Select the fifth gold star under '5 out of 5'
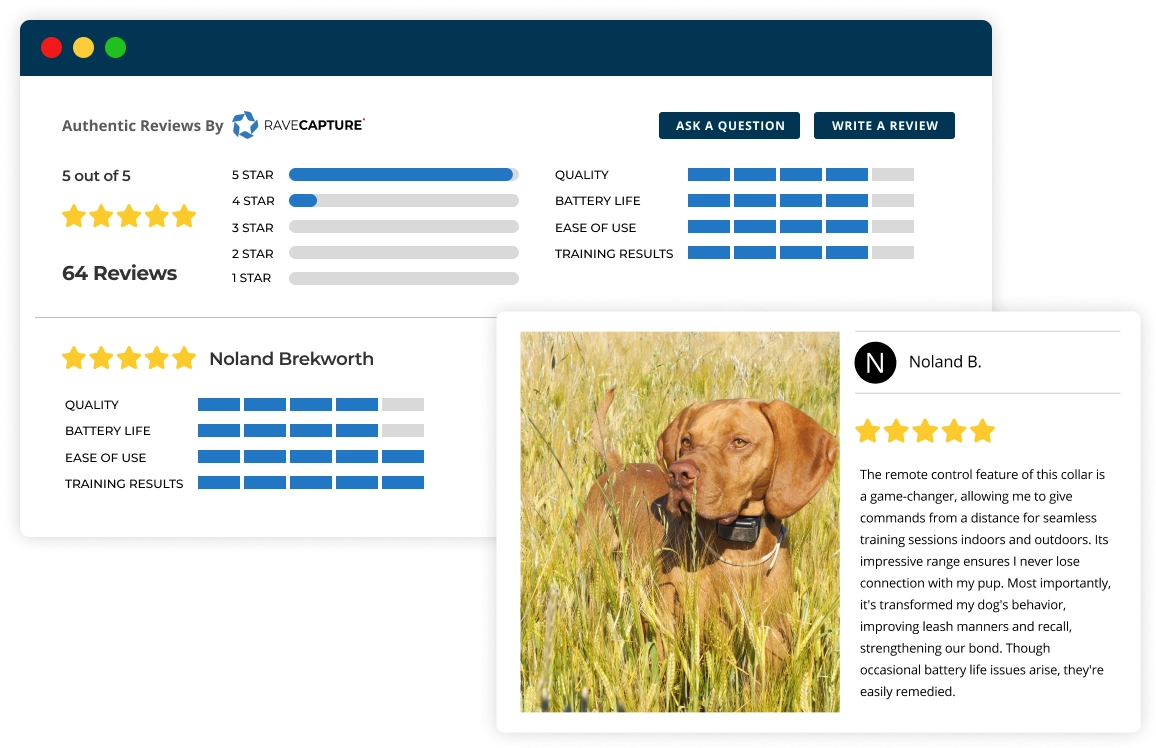Screen dimensions: 1156x748 click(x=184, y=215)
